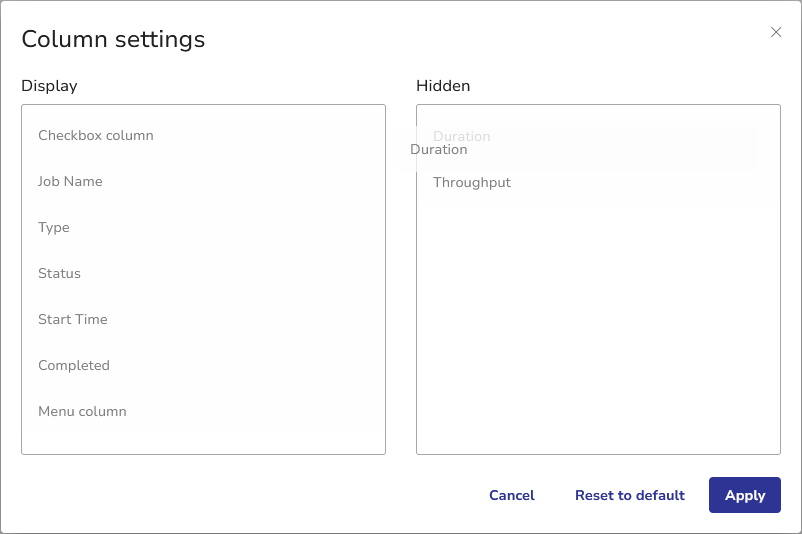This screenshot has height=534, width=802.
Task: Click the blank footer area left of Cancel
Action: (x=250, y=495)
